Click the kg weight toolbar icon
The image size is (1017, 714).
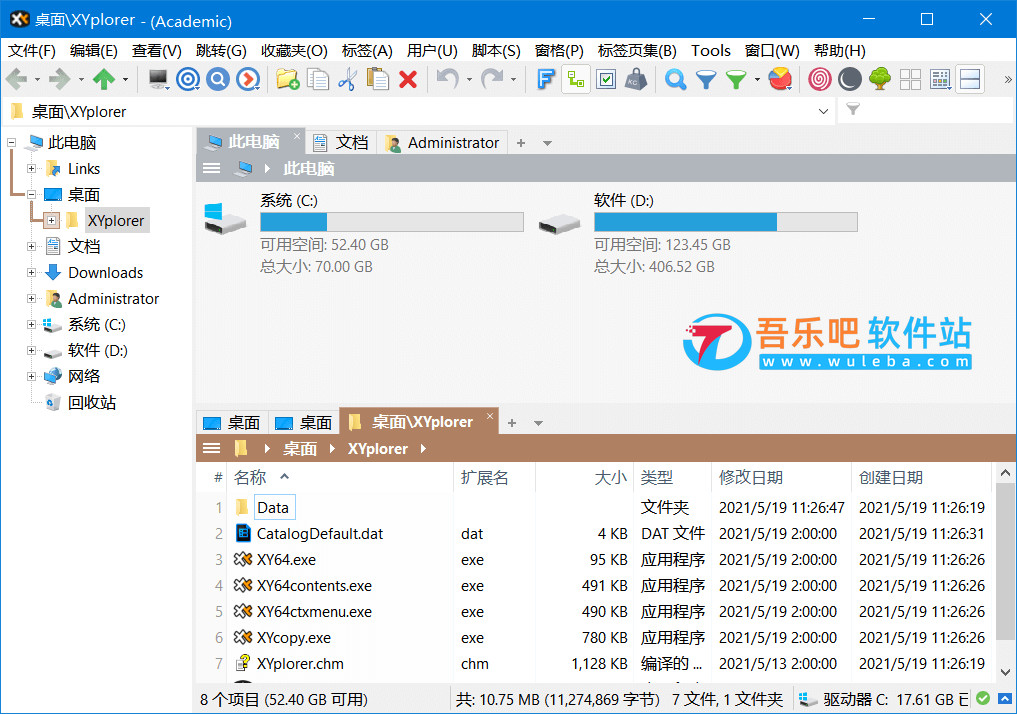click(636, 80)
